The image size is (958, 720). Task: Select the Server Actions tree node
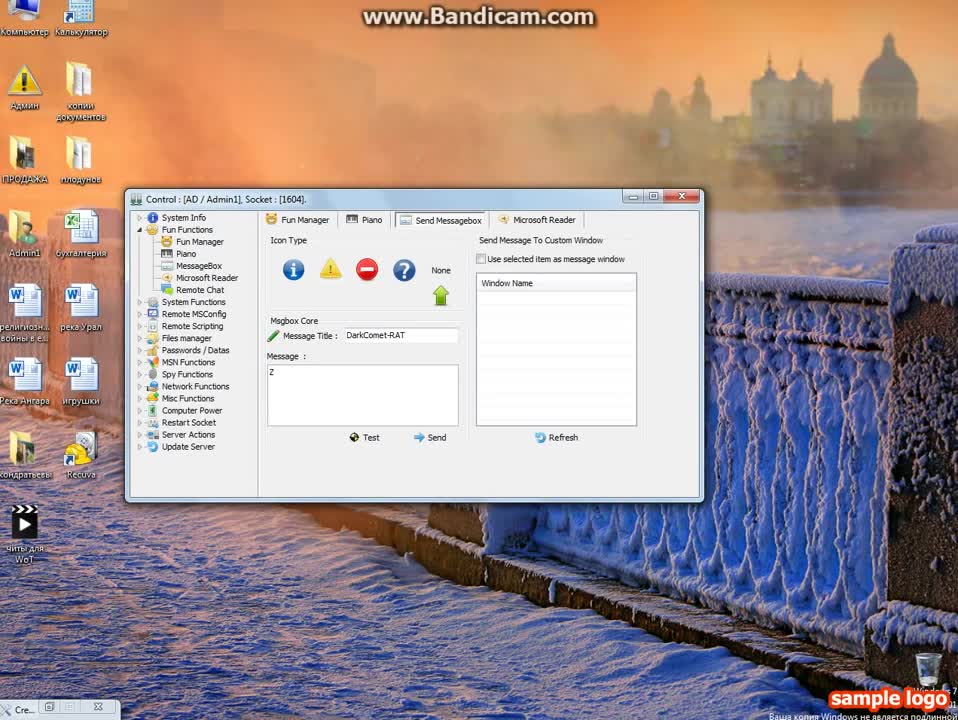coord(188,435)
